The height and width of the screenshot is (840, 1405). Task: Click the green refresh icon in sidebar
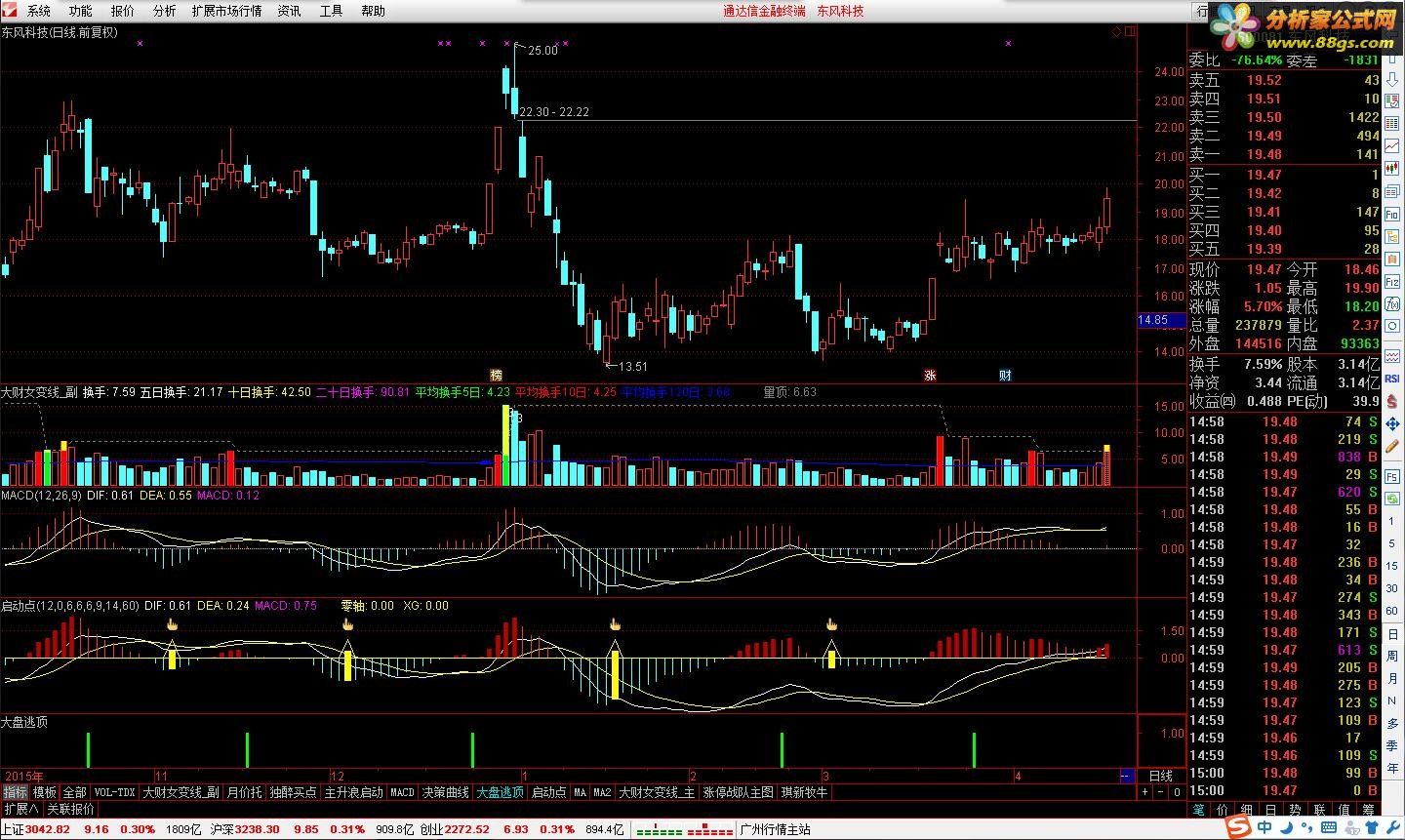1392,498
